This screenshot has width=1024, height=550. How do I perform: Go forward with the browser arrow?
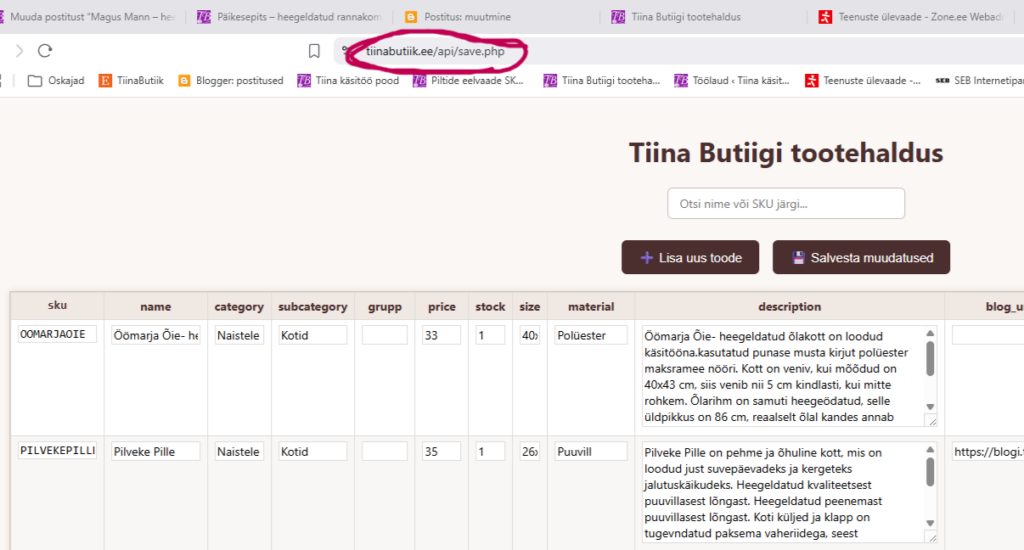19,50
